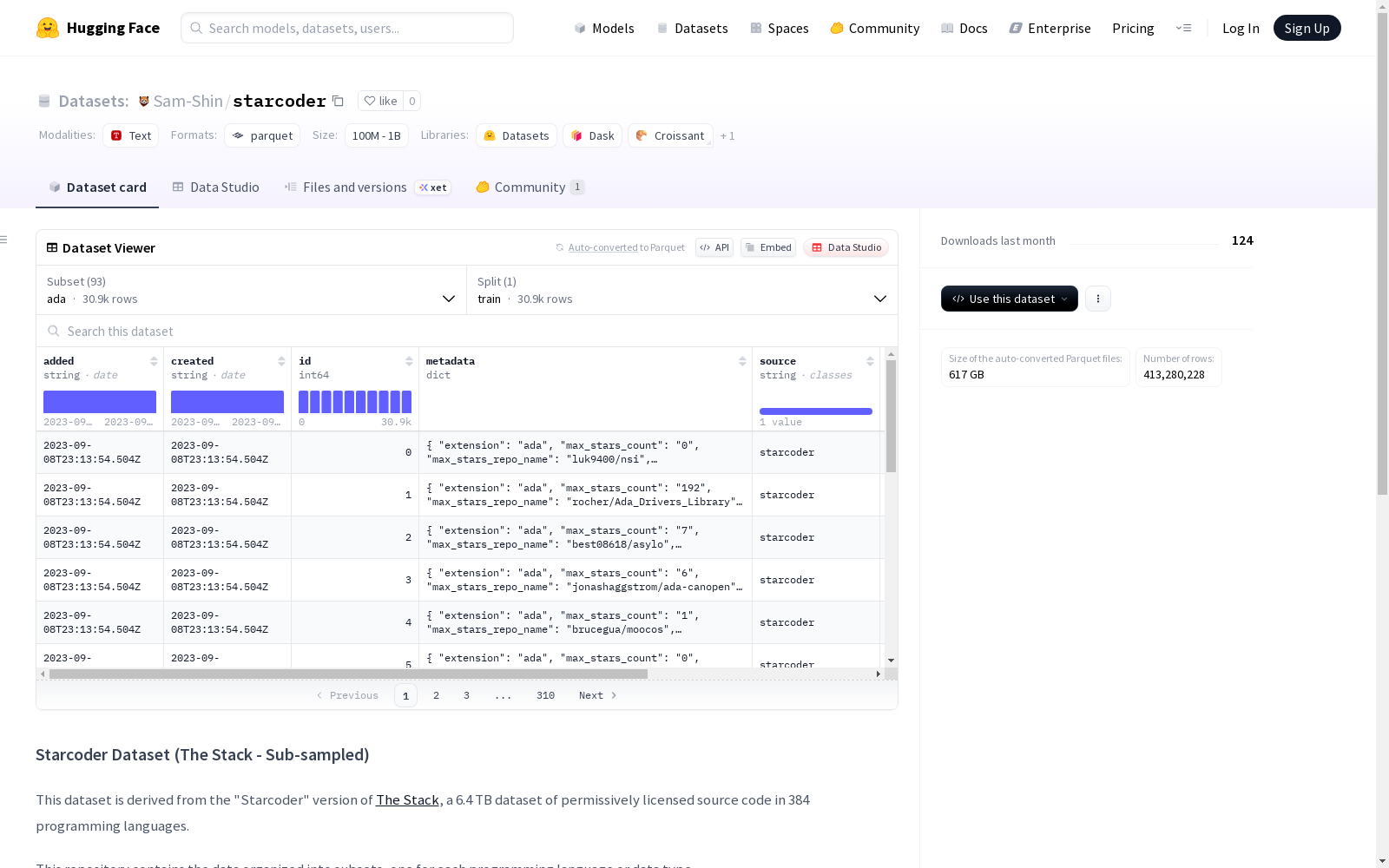Click the API button in viewer
Screen dimensions: 1389x868
[714, 247]
